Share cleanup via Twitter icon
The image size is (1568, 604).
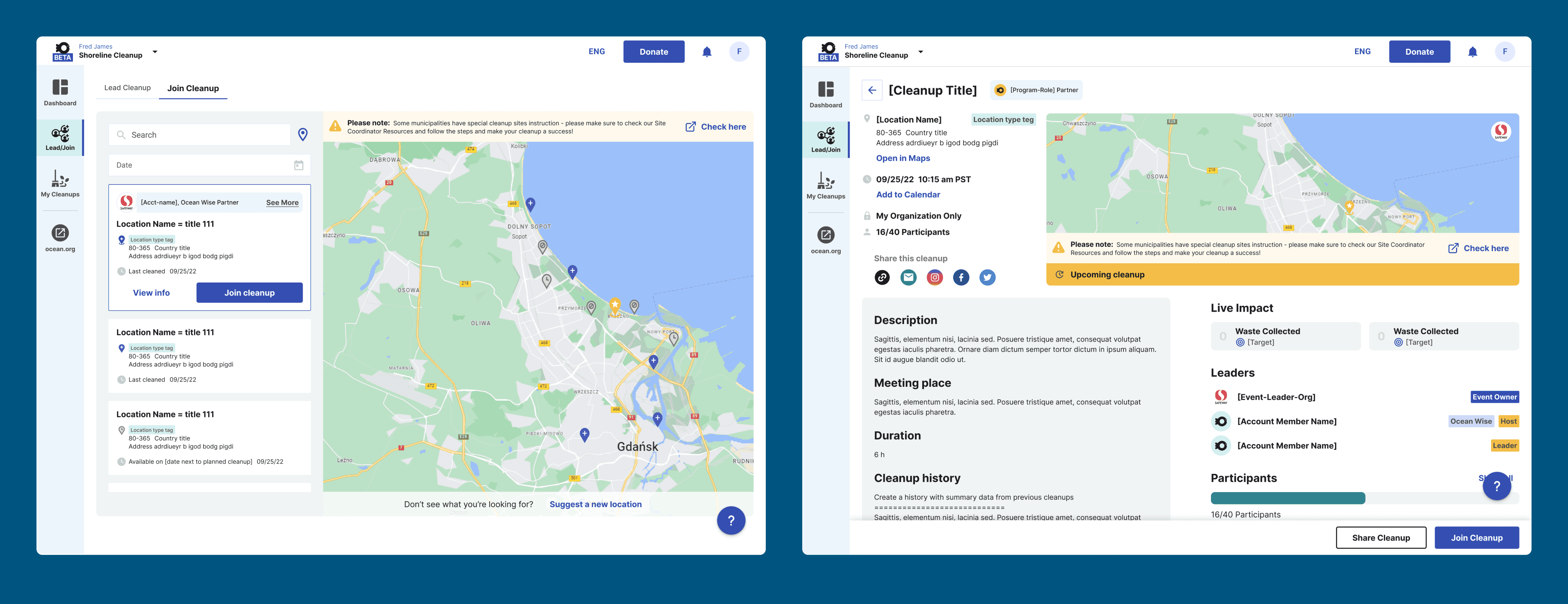pyautogui.click(x=987, y=277)
